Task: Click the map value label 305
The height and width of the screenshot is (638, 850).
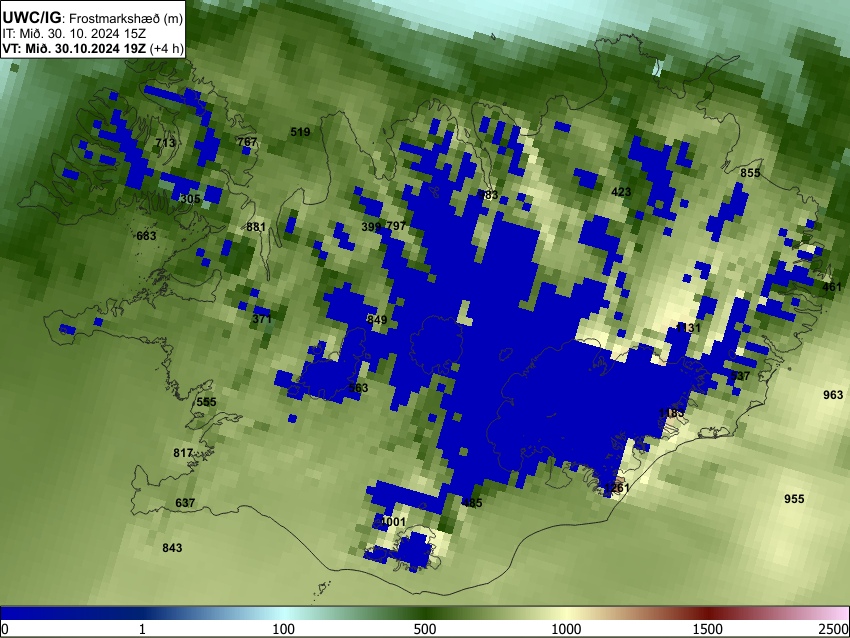Action: (190, 199)
